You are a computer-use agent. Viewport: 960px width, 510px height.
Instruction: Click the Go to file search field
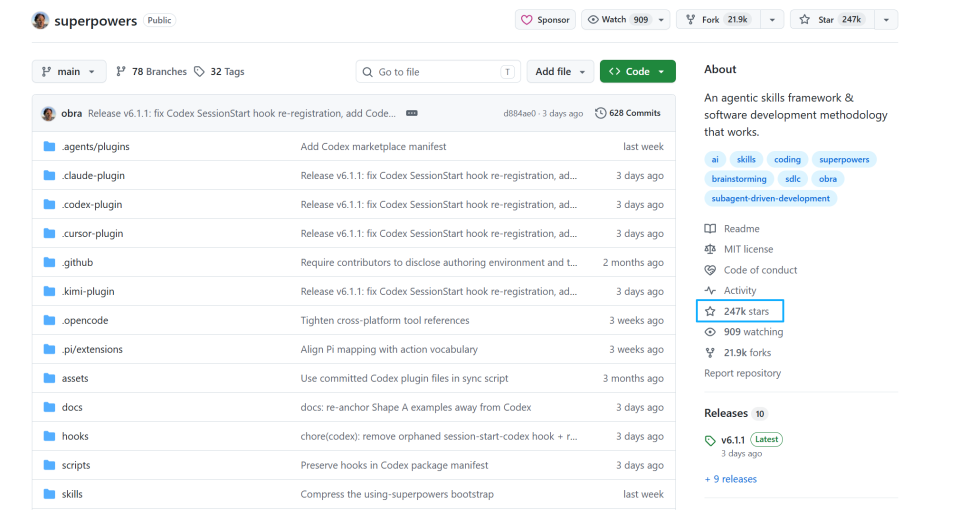(438, 72)
